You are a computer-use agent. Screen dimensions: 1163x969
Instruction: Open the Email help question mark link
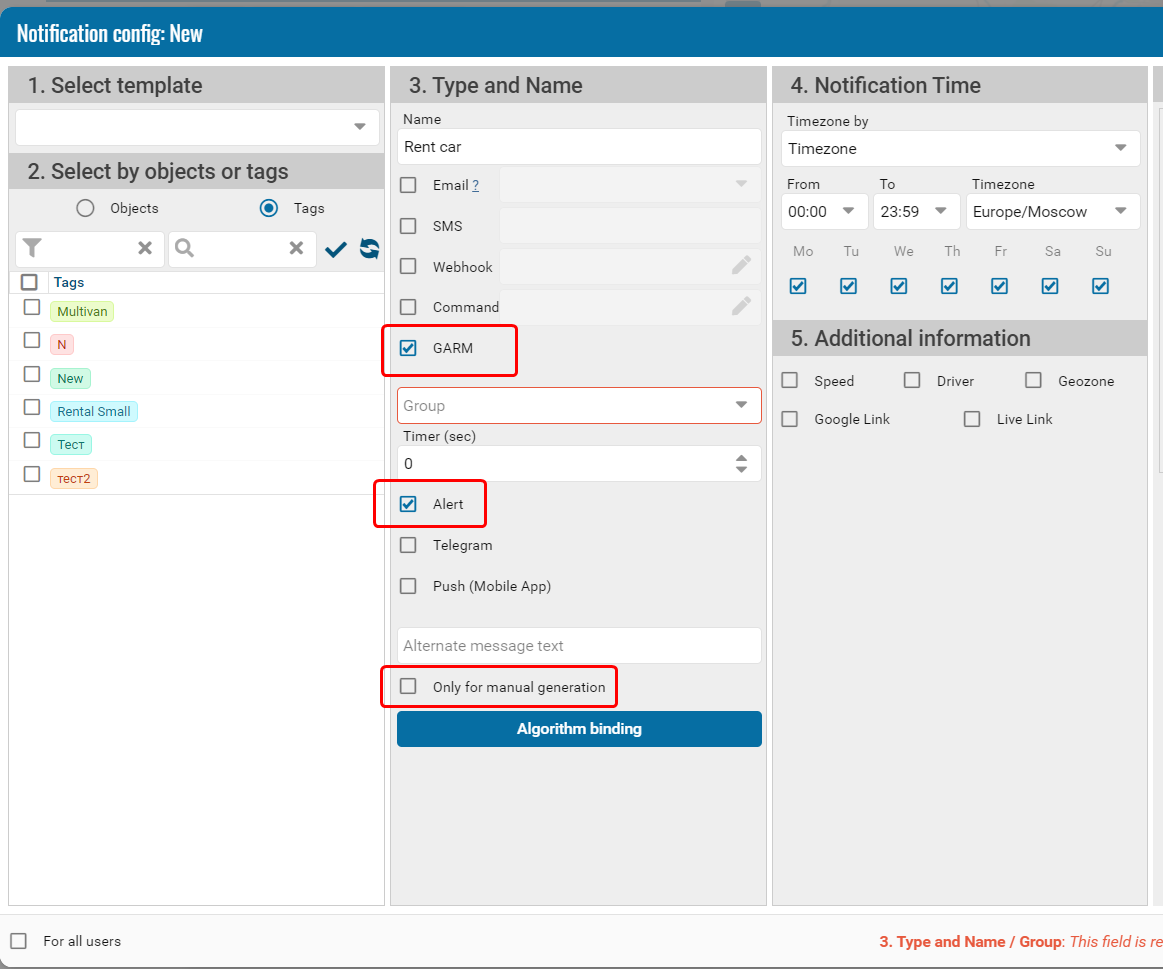pyautogui.click(x=475, y=185)
